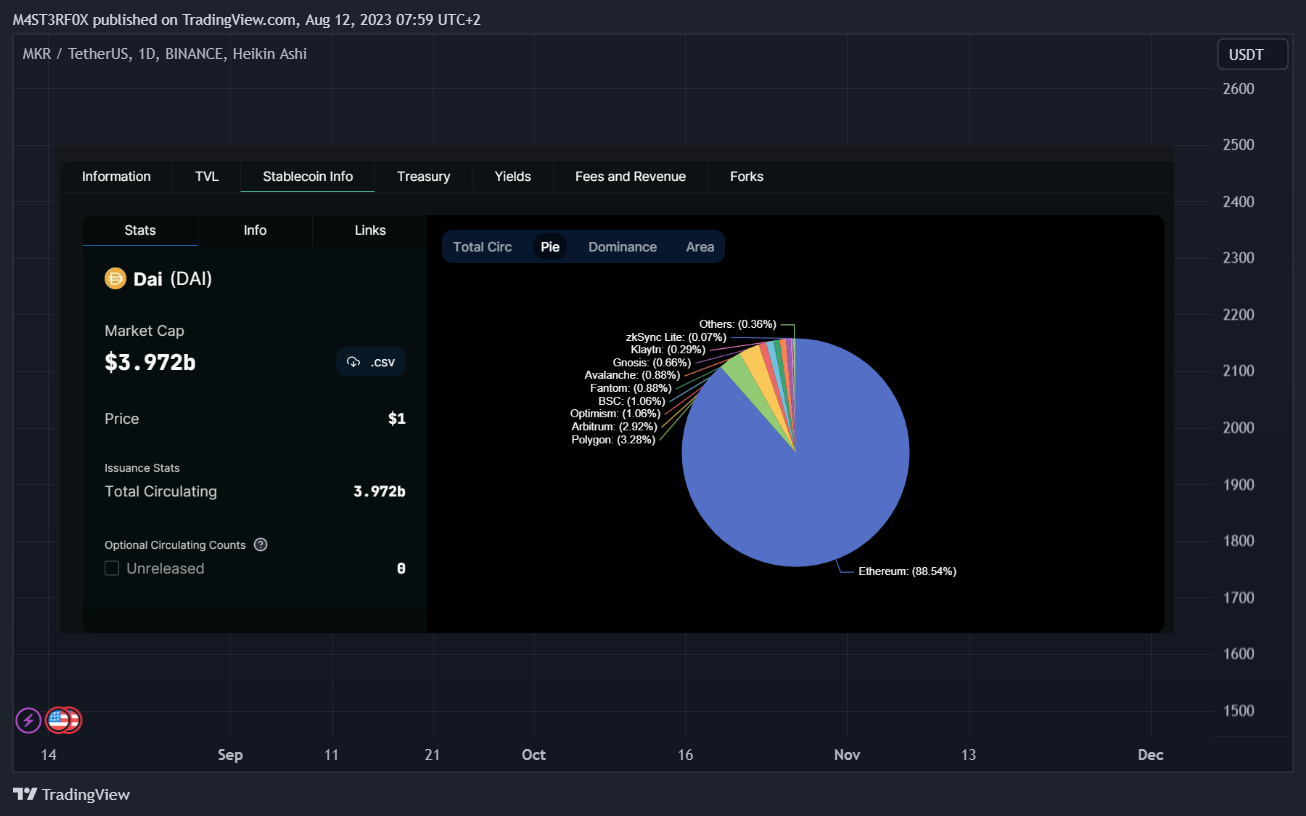The image size is (1306, 816).
Task: Click the purple lightning bolt event icon
Action: point(28,719)
